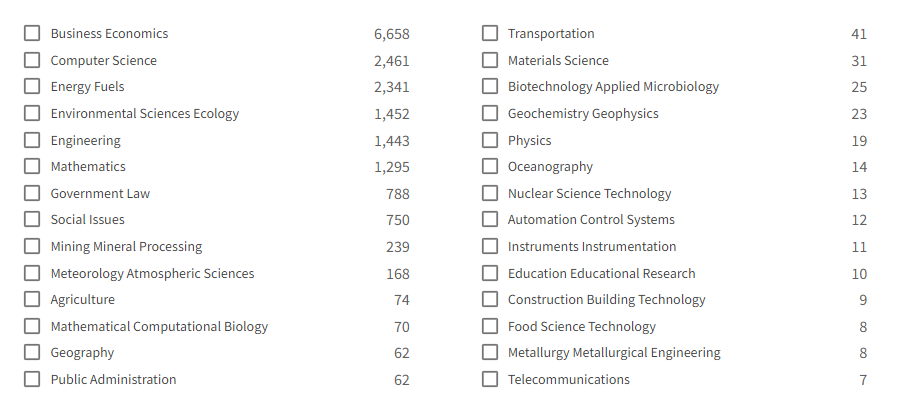This screenshot has height=402, width=901.
Task: Enable the Agriculture checkbox
Action: click(x=32, y=299)
